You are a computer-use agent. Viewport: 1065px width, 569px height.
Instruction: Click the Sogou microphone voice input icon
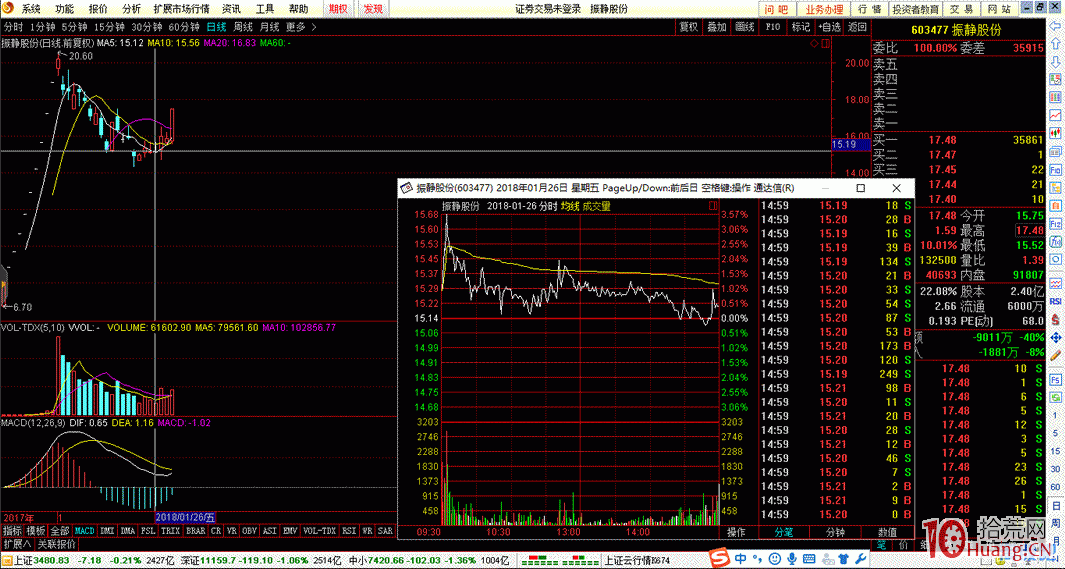[791, 559]
